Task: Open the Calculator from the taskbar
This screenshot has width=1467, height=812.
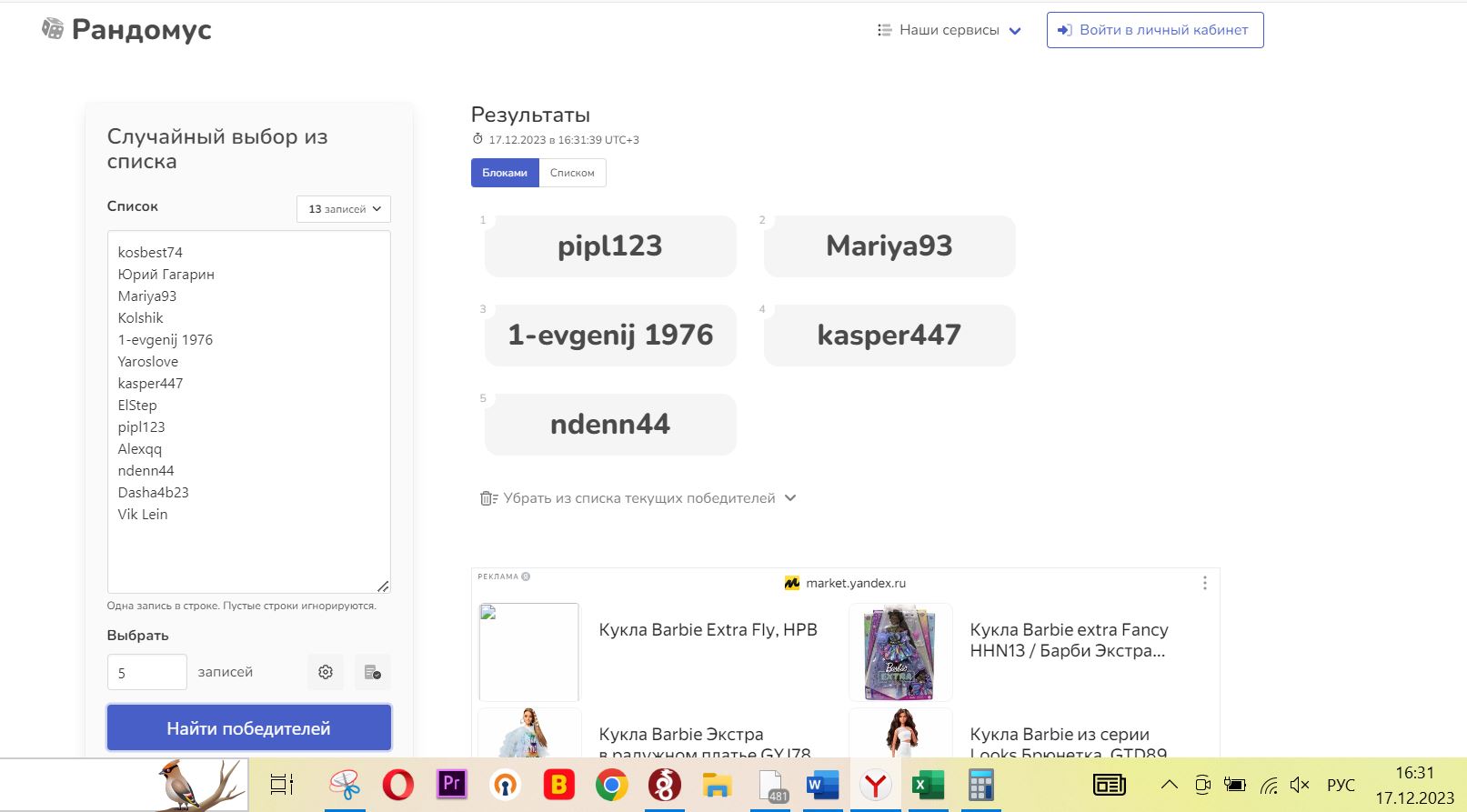Action: 980,784
